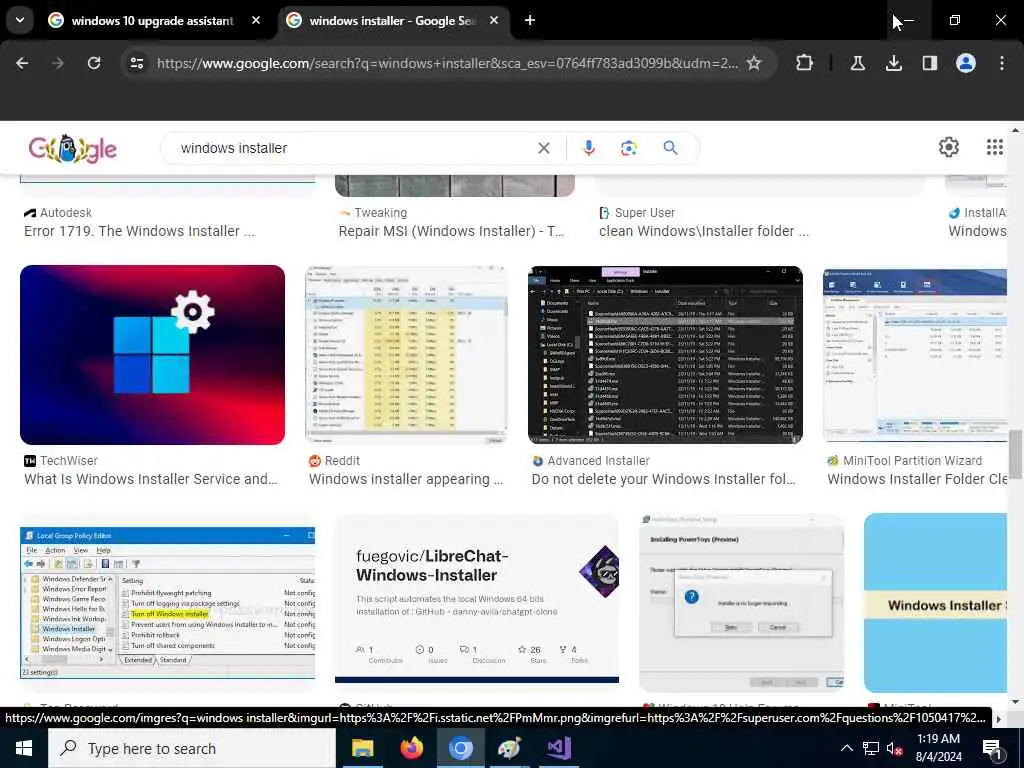
Task: View site information icon in address bar
Action: [x=137, y=63]
